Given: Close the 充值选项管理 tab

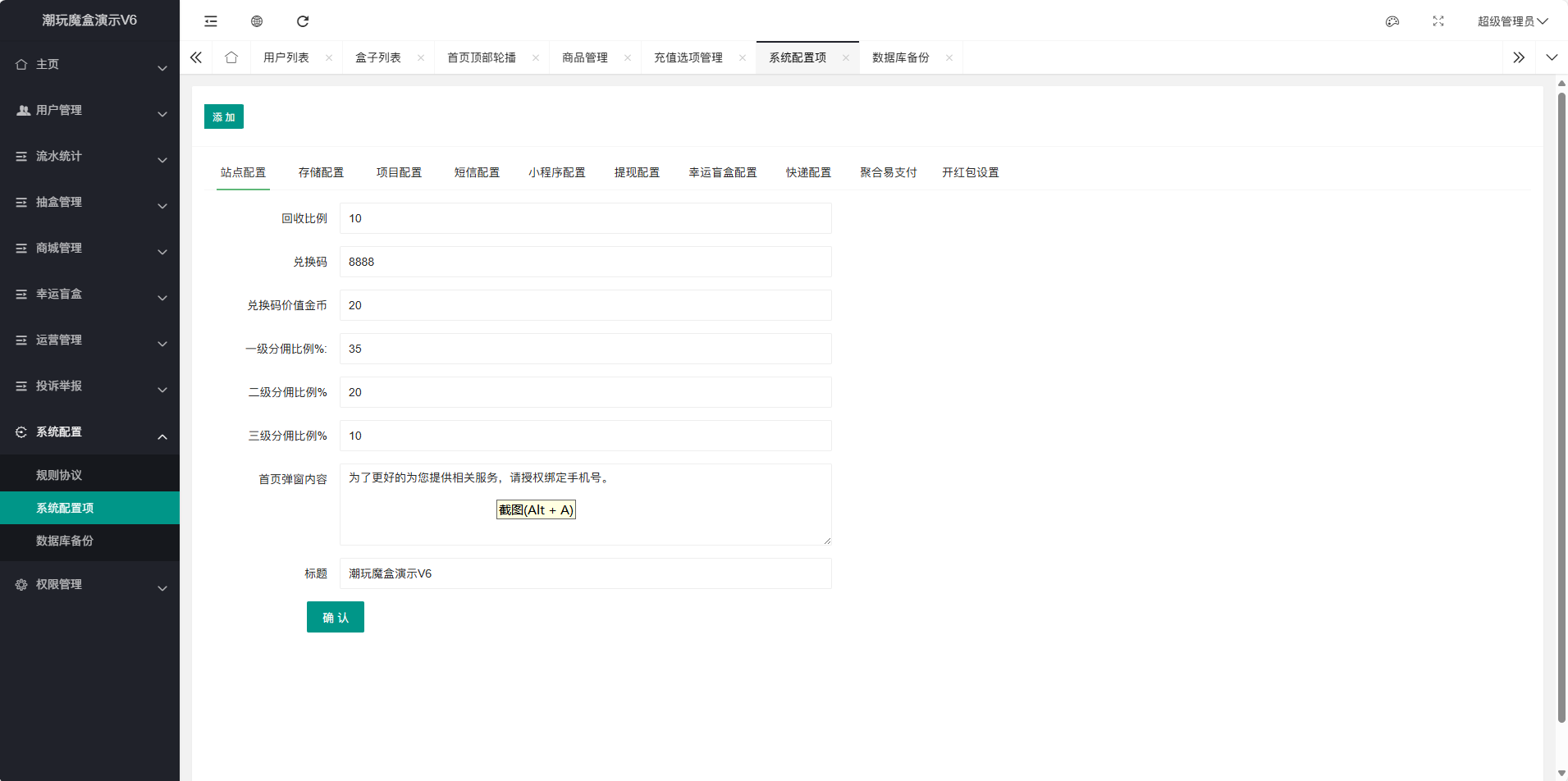Looking at the screenshot, I should [743, 57].
